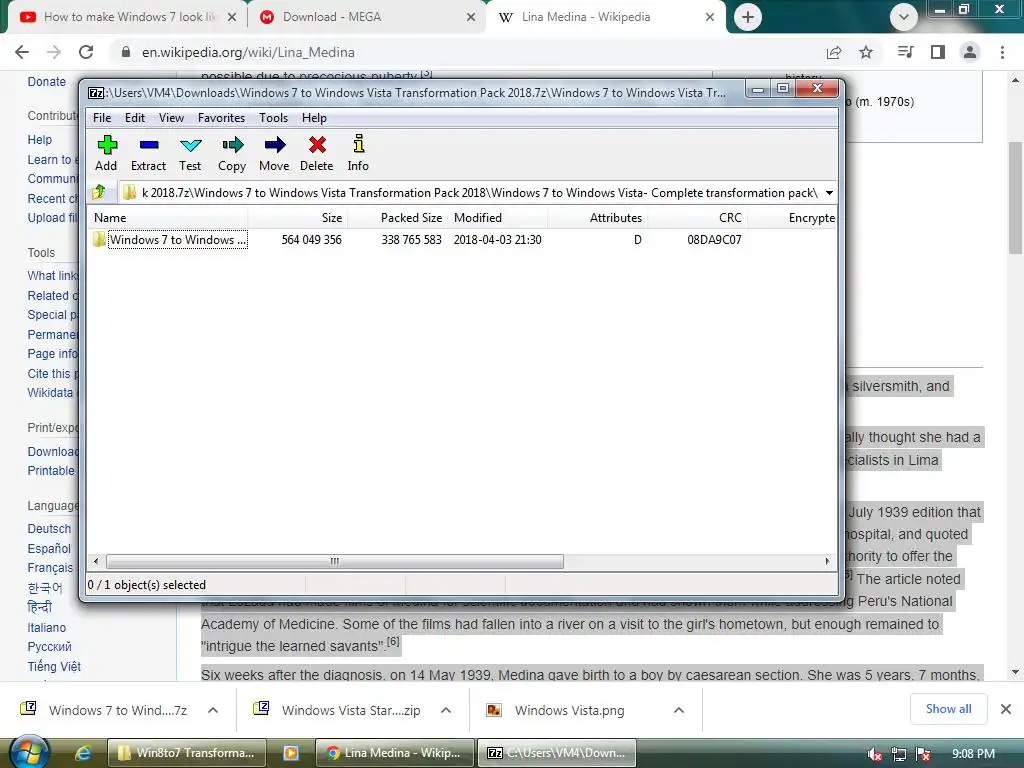
Task: Click the network tray icon
Action: coord(899,754)
